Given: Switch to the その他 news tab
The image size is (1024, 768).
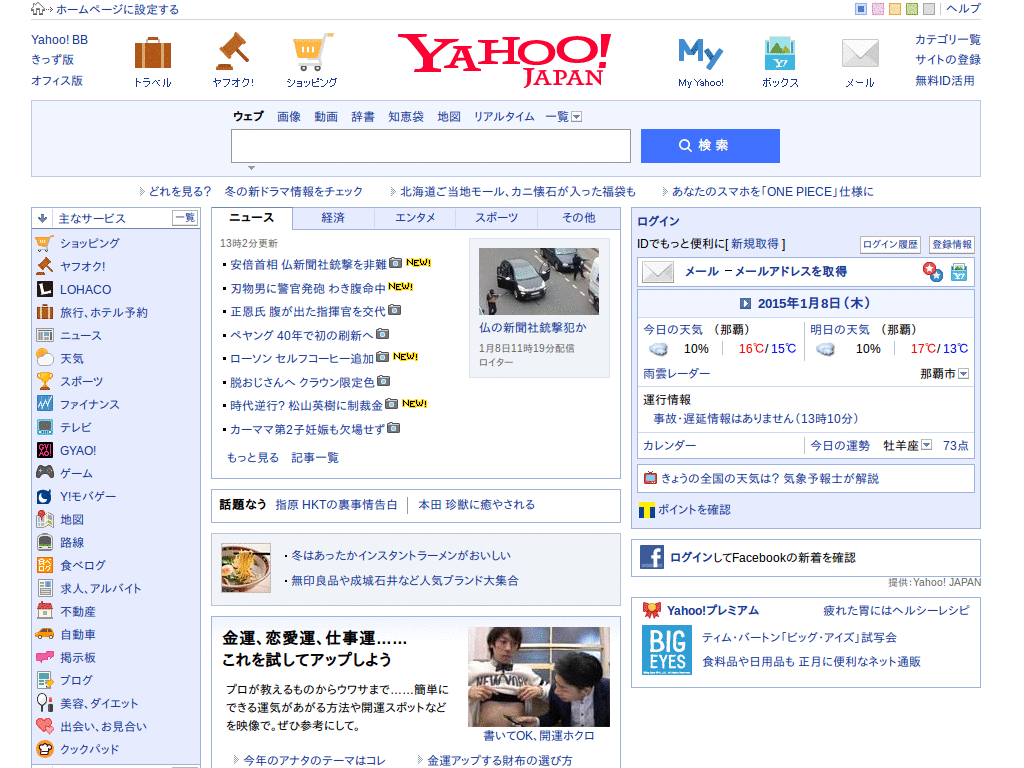Looking at the screenshot, I should tap(579, 217).
